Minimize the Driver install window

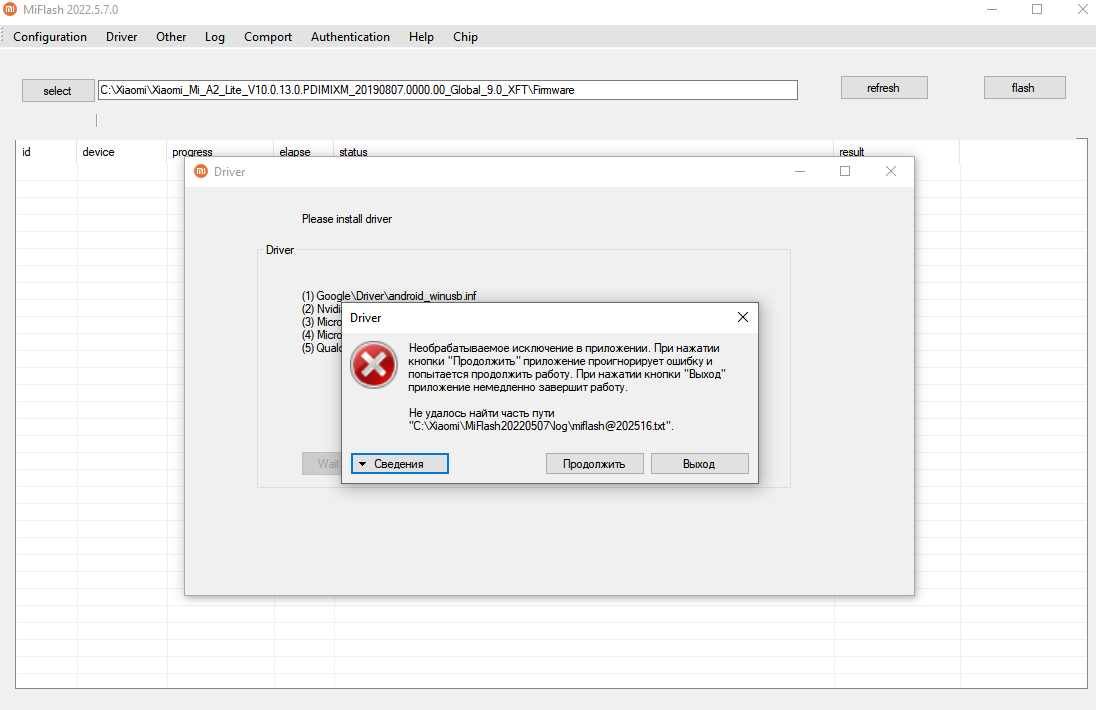(800, 171)
